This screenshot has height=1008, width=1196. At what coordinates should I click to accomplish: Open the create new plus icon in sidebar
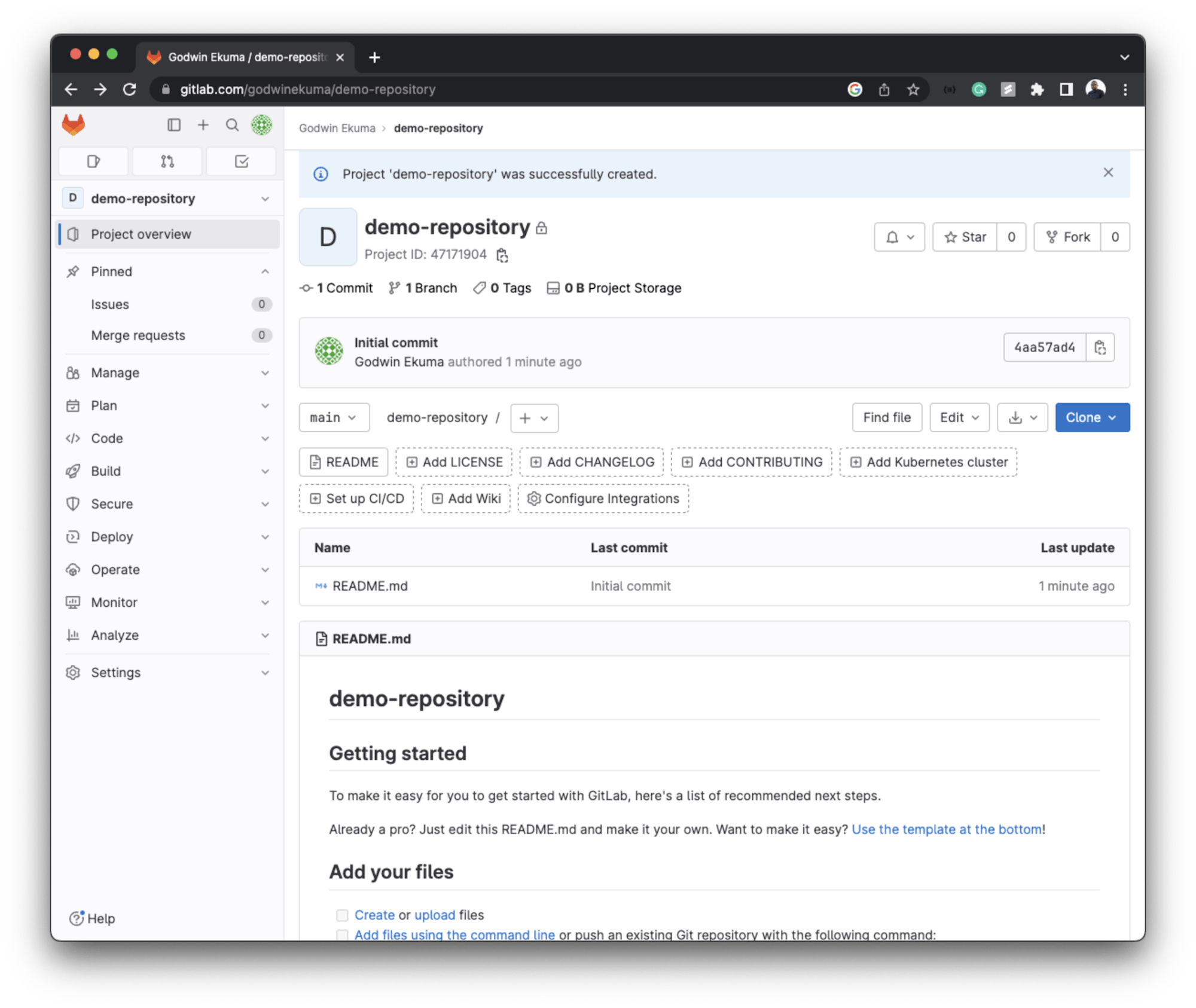(x=203, y=125)
